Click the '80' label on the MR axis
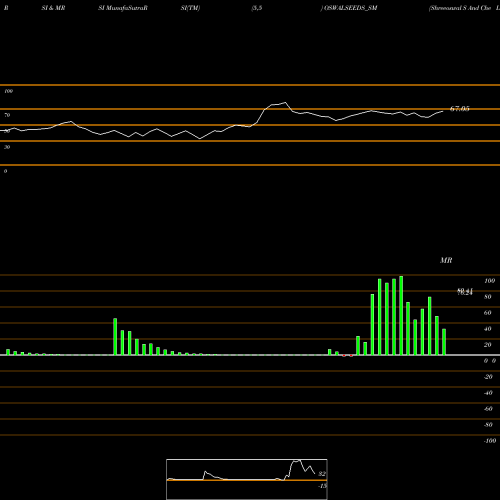The width and height of the screenshot is (500, 500). pos(488,297)
